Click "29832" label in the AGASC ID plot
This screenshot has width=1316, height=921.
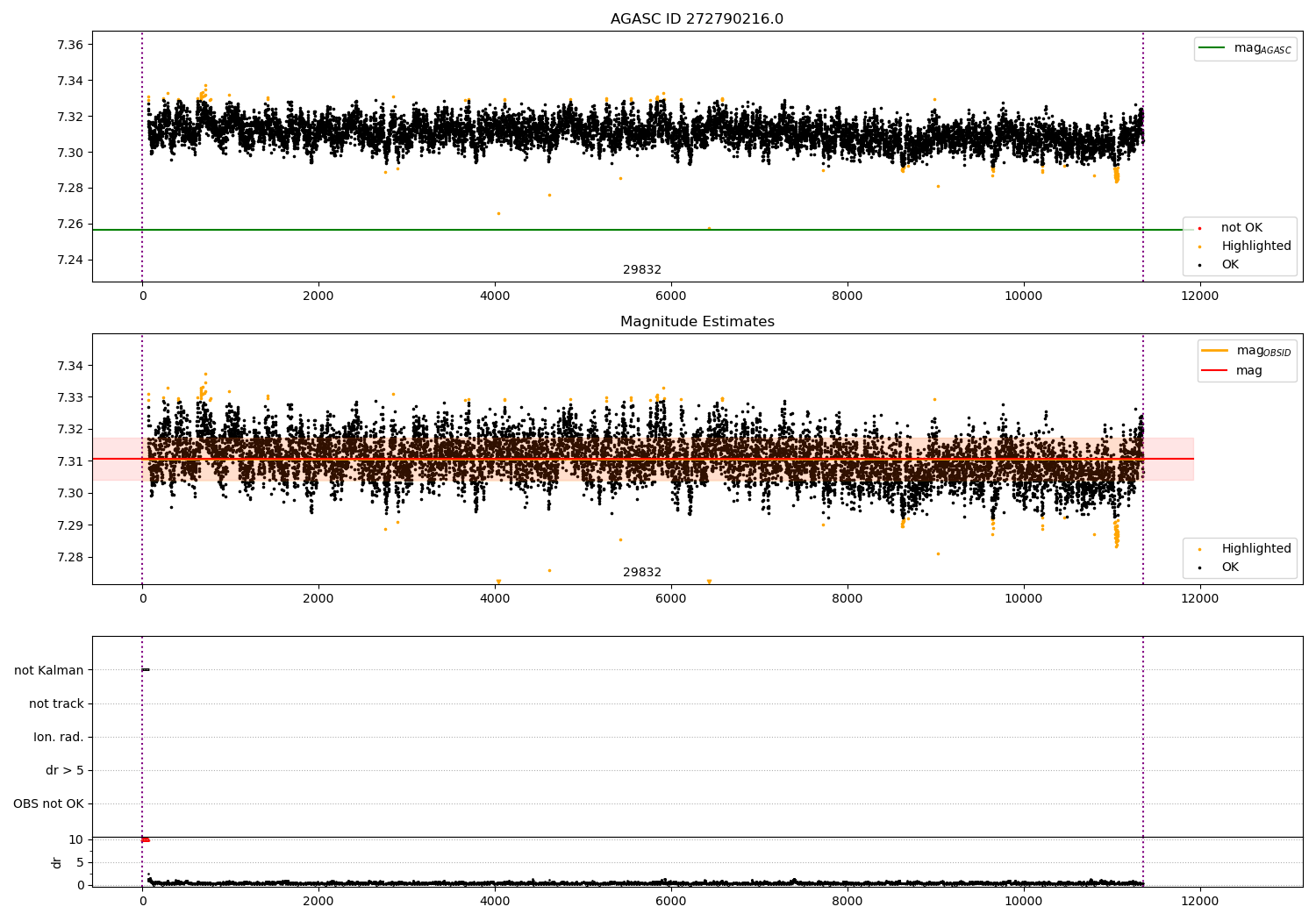click(642, 270)
